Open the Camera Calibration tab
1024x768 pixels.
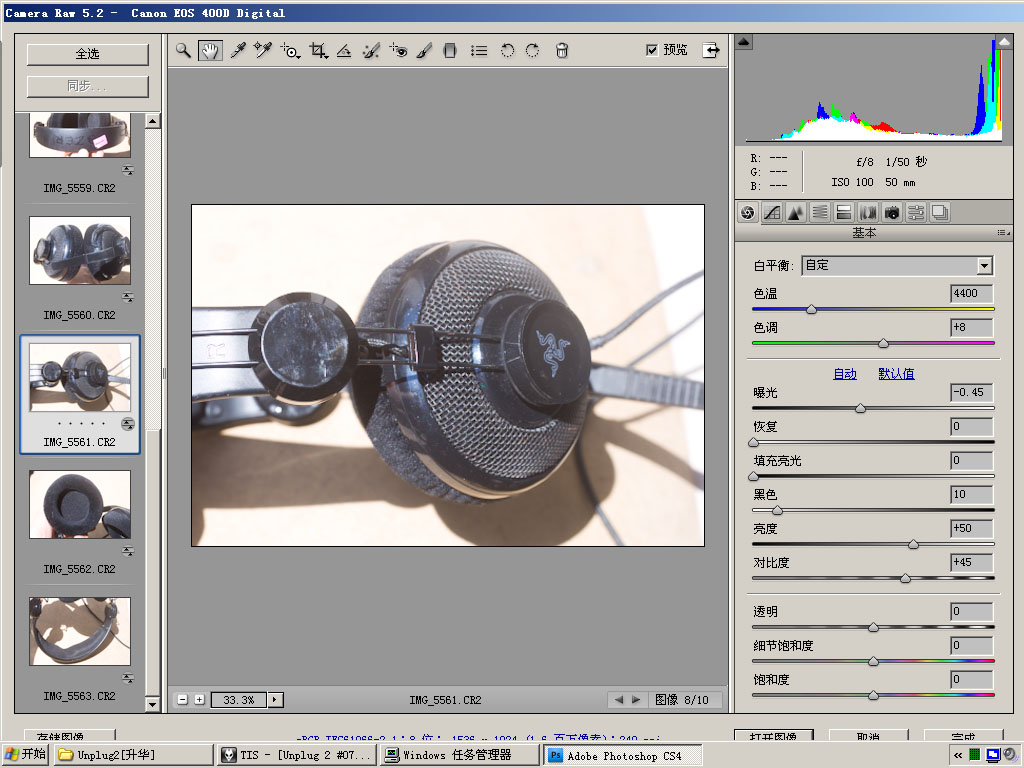click(x=892, y=212)
